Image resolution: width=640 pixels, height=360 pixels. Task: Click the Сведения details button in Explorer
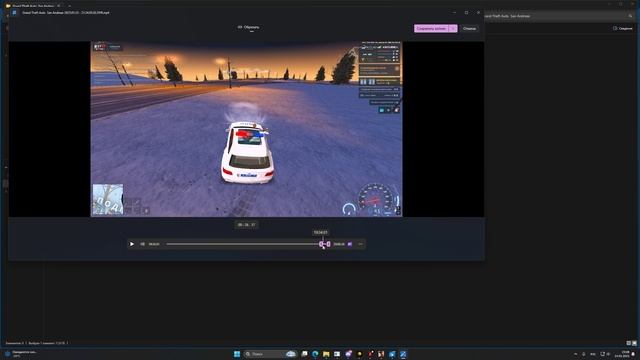(622, 29)
